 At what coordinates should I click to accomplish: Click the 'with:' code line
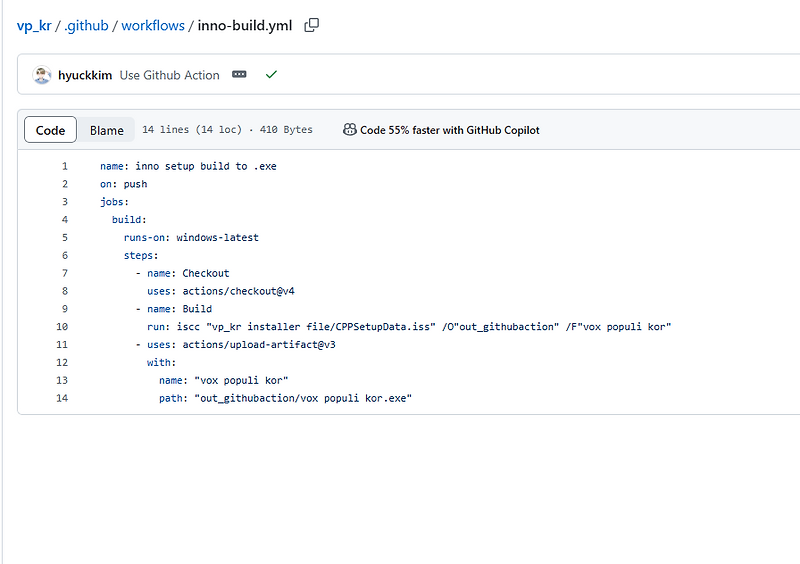(161, 363)
